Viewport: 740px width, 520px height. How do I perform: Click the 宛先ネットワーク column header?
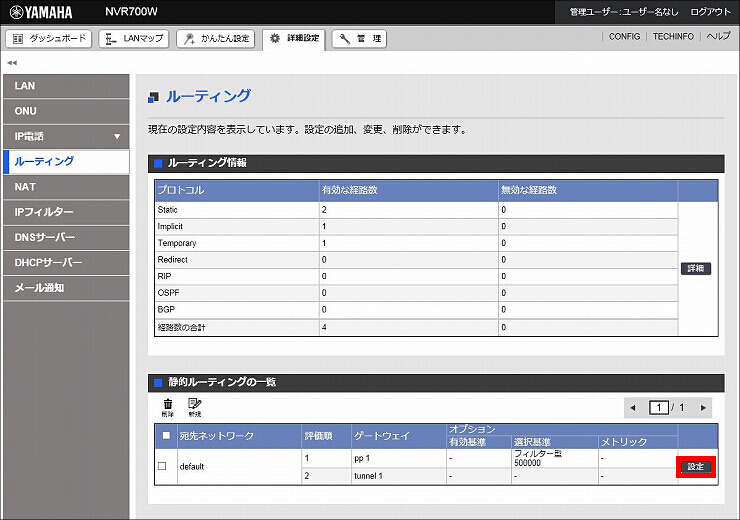(239, 436)
